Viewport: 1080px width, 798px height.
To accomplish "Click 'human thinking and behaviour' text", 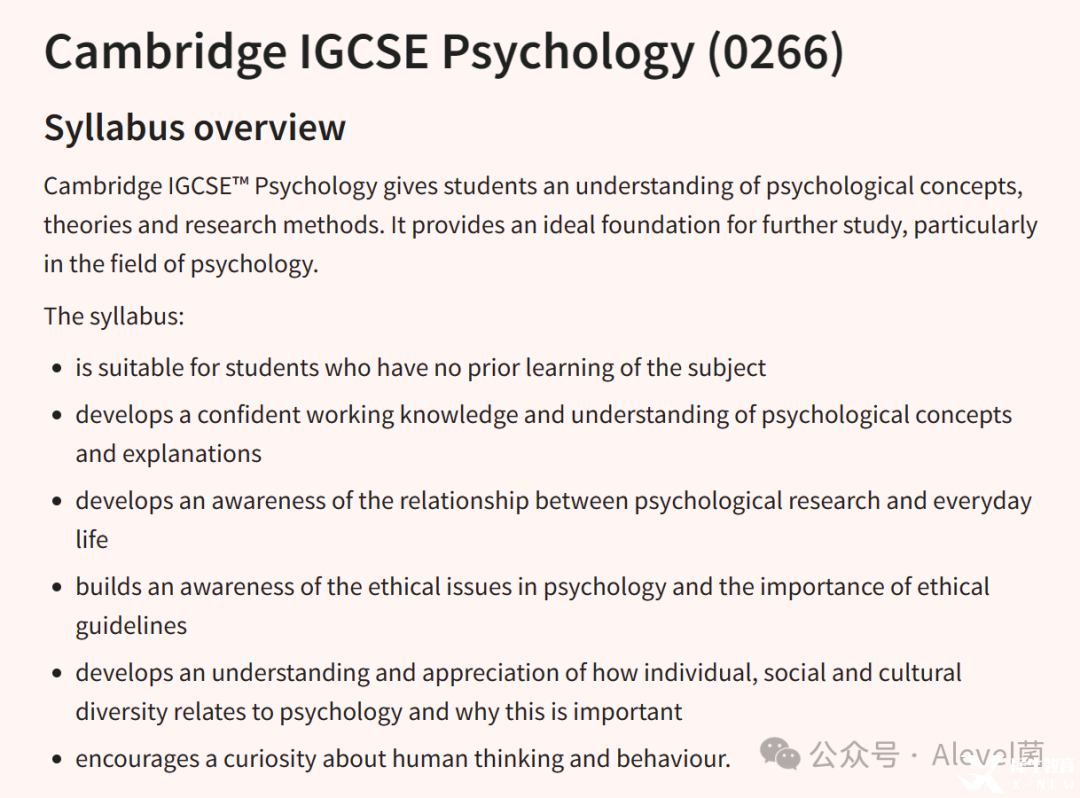I will pos(561,759).
